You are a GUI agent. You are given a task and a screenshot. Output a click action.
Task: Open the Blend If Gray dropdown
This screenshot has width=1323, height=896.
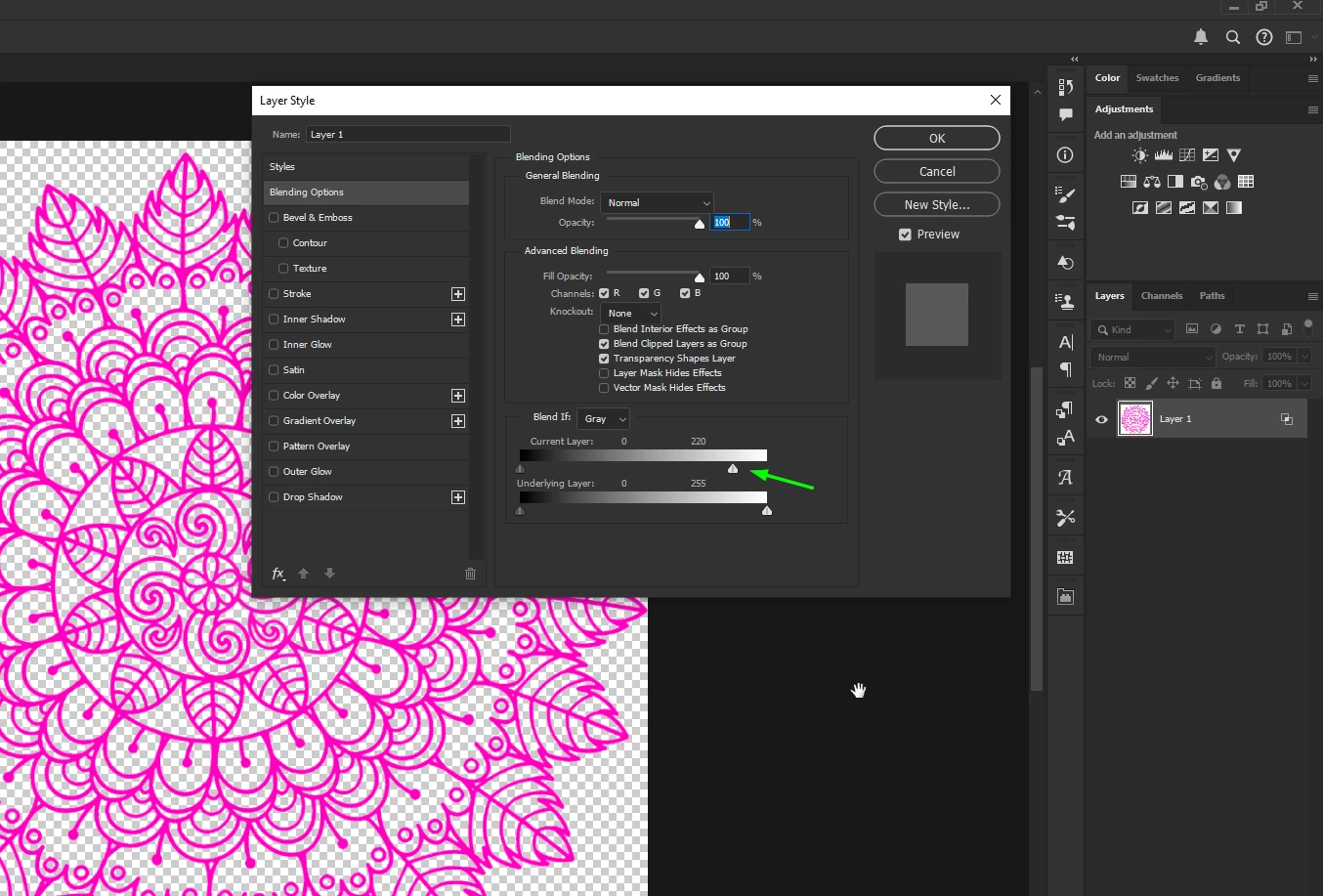pos(603,418)
